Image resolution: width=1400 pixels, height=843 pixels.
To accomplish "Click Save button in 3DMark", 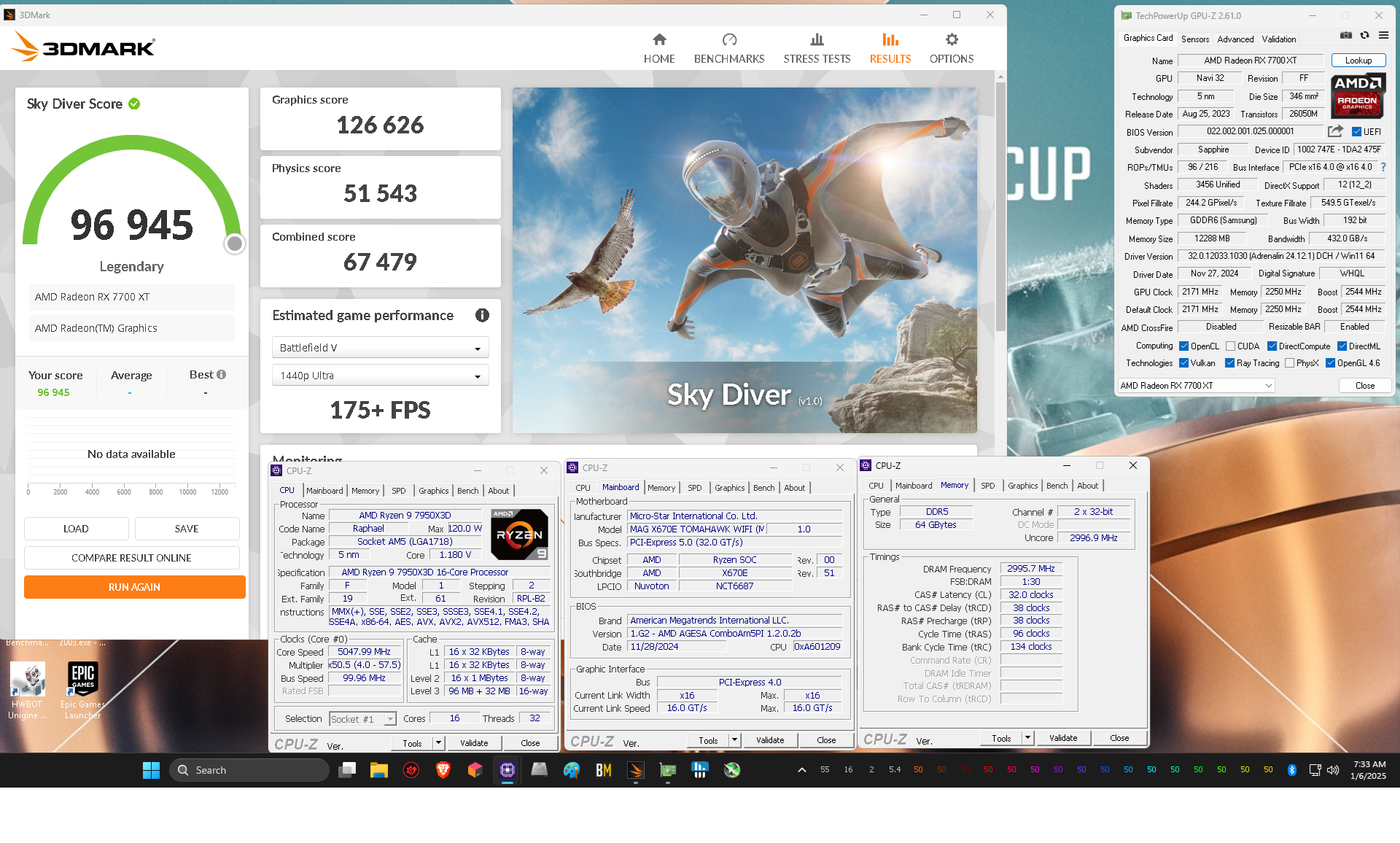I will click(x=187, y=529).
